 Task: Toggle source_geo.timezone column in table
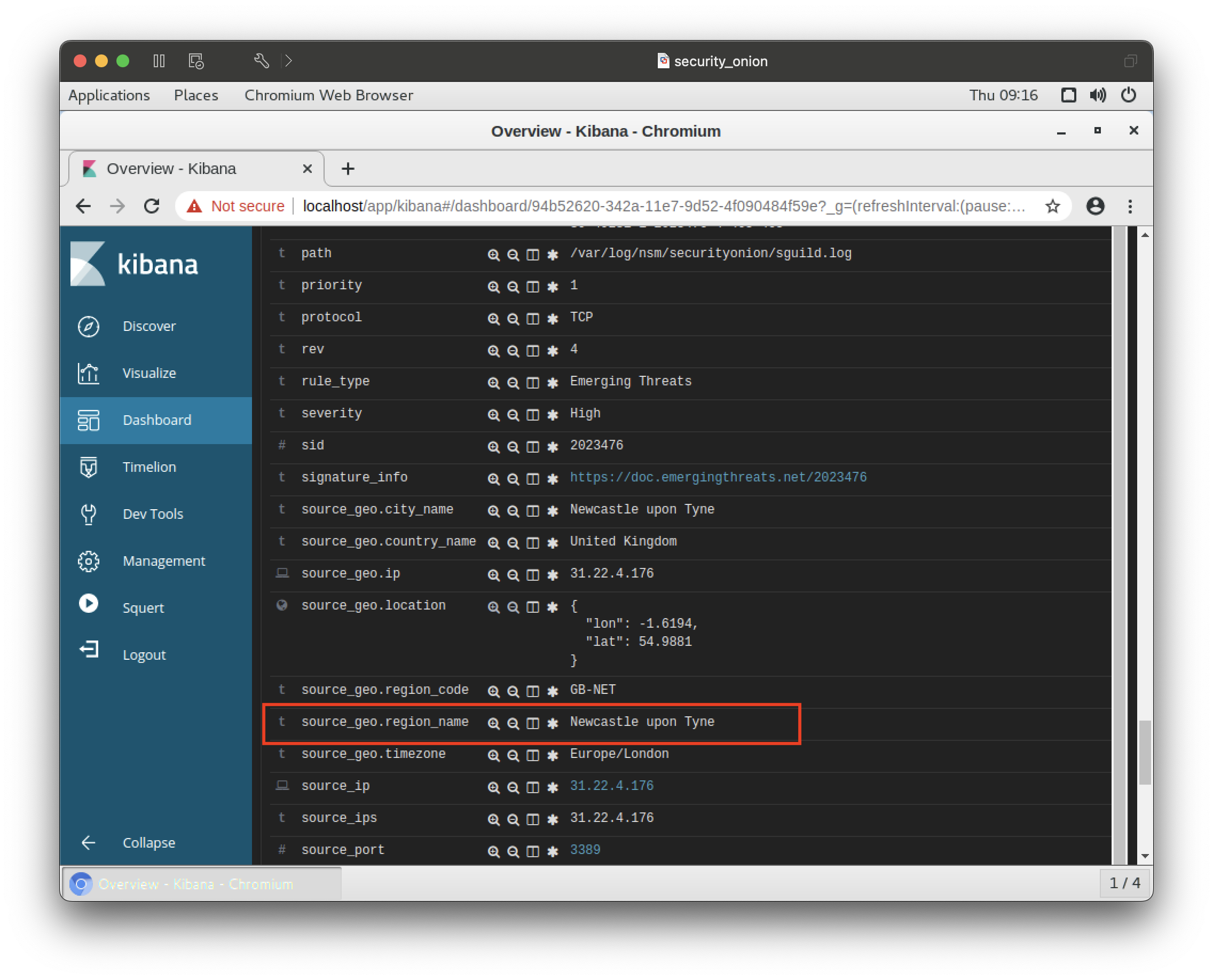pyautogui.click(x=532, y=755)
